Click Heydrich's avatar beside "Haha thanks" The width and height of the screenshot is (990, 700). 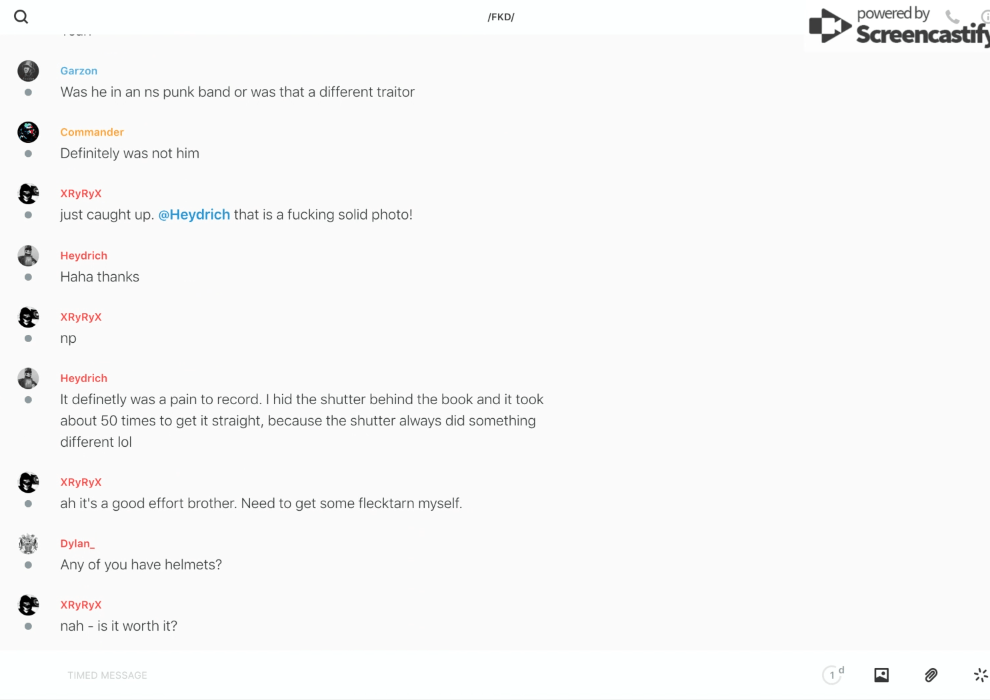pyautogui.click(x=28, y=256)
